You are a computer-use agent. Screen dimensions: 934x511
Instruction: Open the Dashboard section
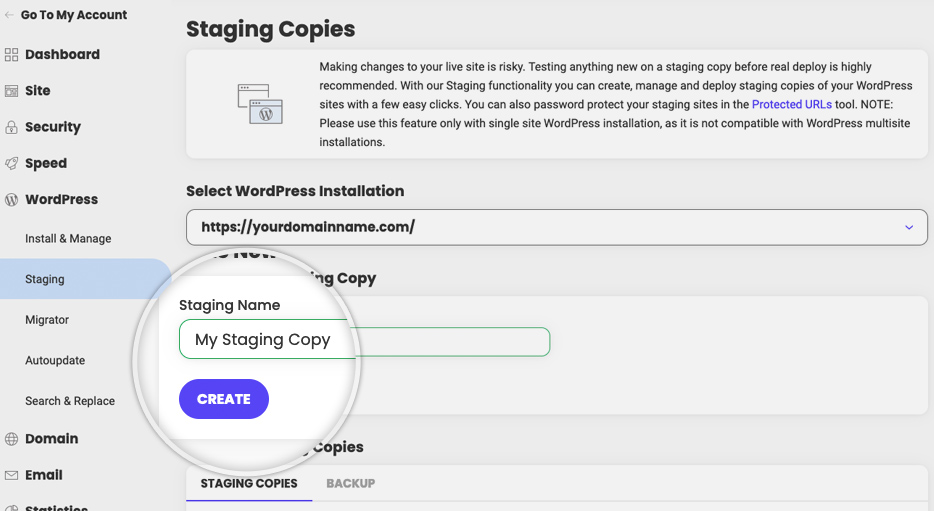tap(63, 55)
